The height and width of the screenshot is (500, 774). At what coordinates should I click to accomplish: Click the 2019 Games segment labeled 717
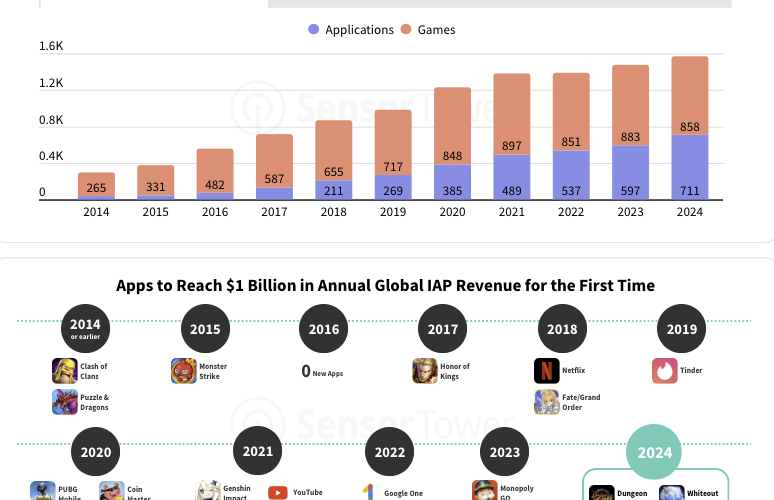coord(393,143)
